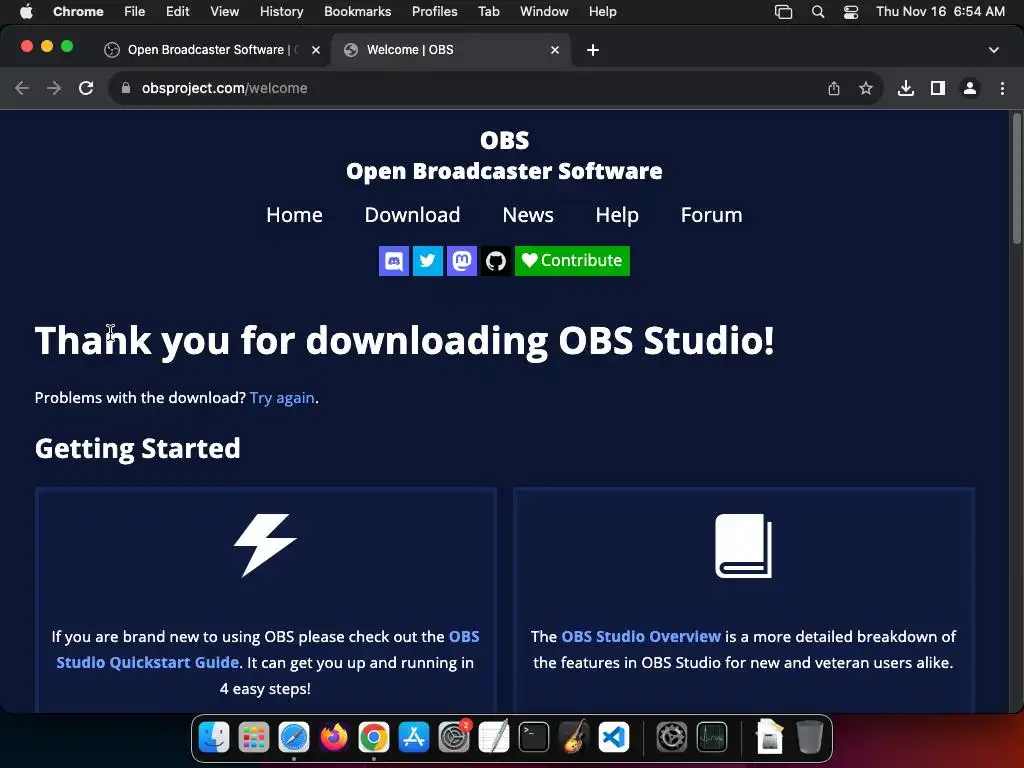
Task: Open the Trash in the Dock
Action: [x=810, y=738]
